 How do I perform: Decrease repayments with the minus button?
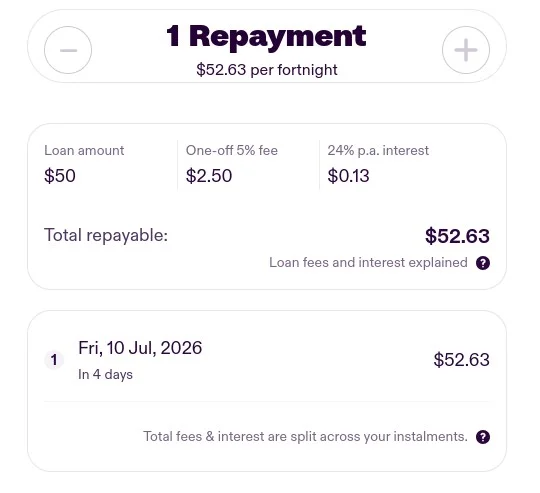click(68, 50)
